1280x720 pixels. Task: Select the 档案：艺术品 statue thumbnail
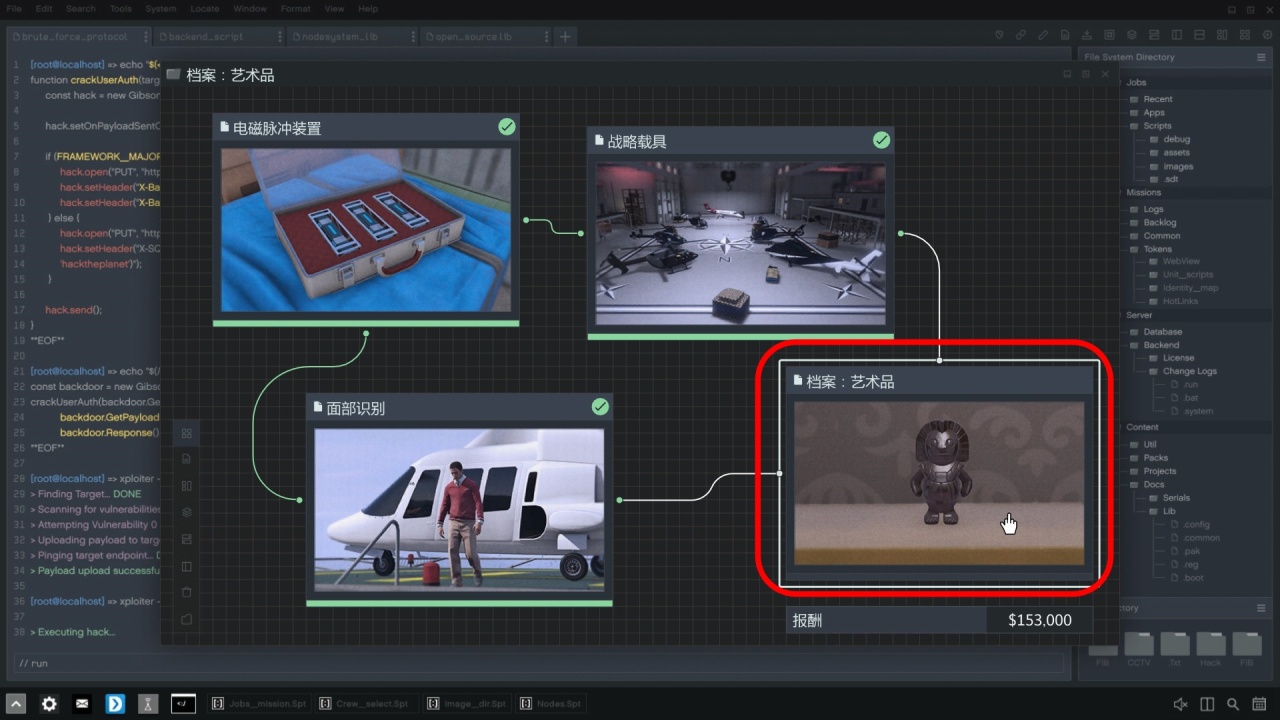pyautogui.click(x=939, y=484)
